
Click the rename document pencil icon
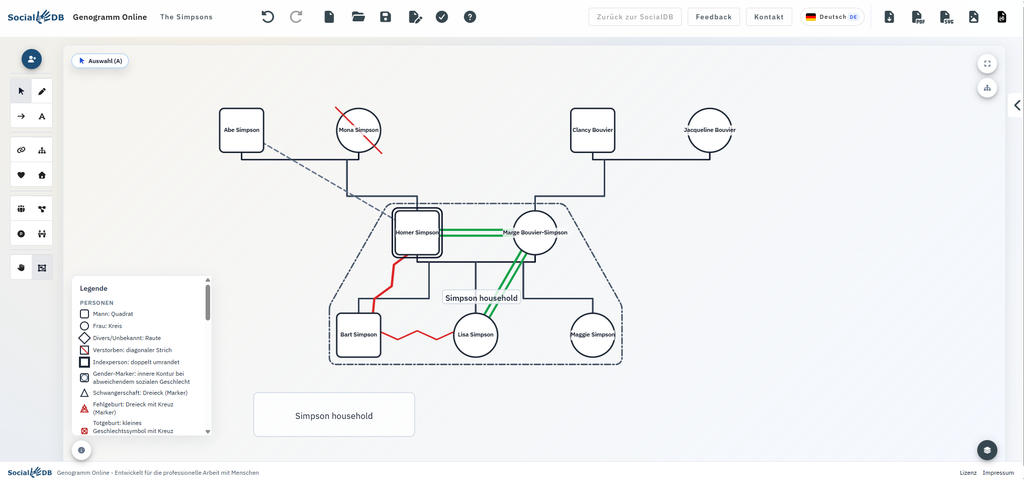point(415,17)
